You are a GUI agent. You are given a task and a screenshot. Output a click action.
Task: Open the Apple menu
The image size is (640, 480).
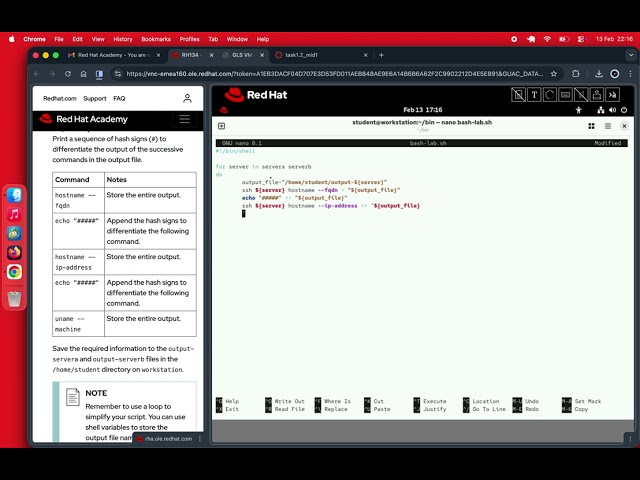pyautogui.click(x=12, y=39)
